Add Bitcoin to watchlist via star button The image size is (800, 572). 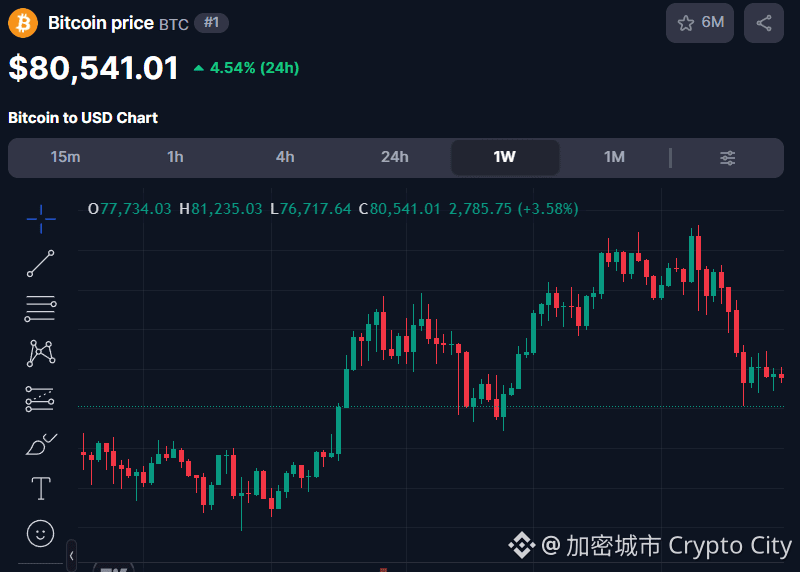point(699,23)
